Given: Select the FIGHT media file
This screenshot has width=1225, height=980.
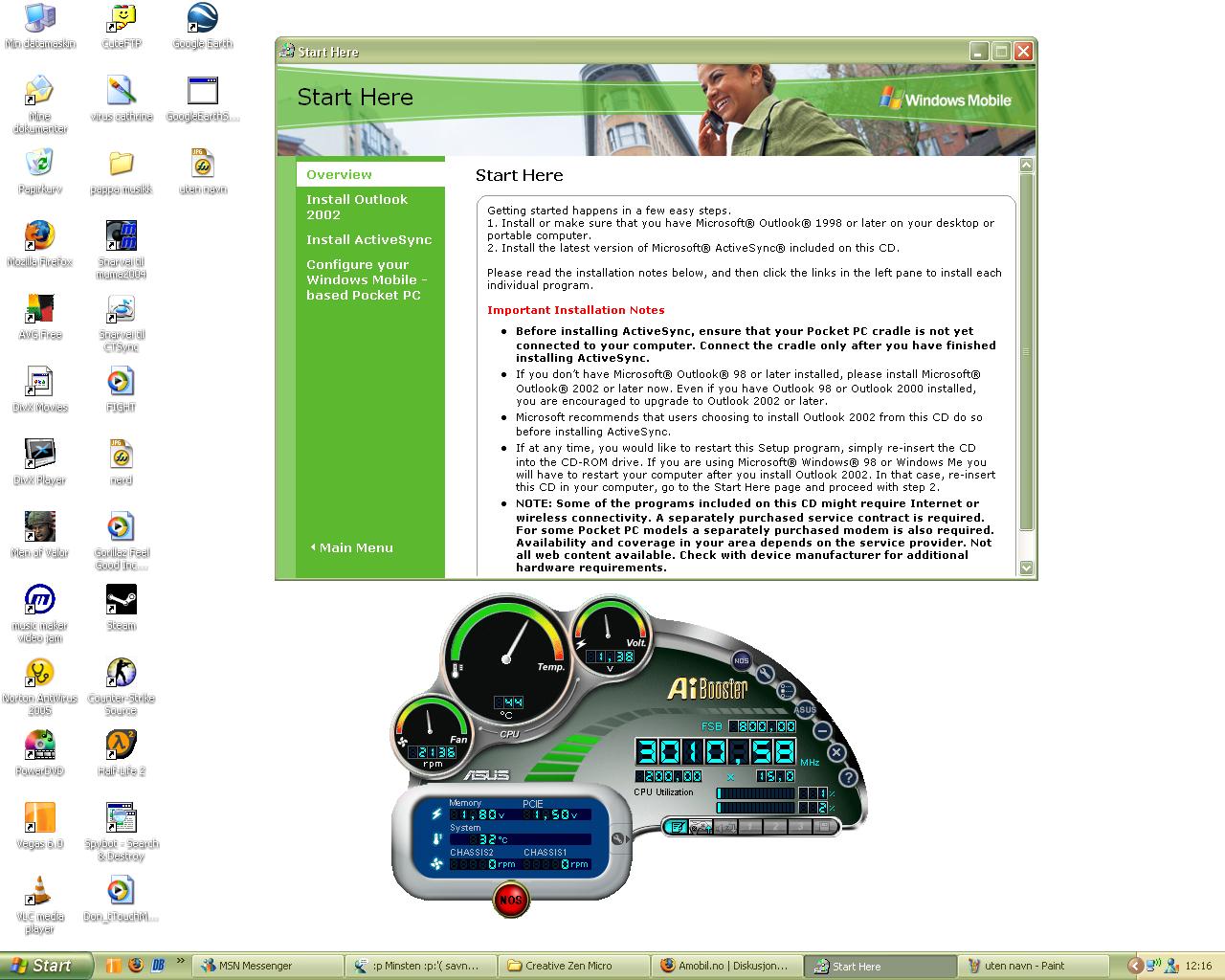Looking at the screenshot, I should point(121,390).
